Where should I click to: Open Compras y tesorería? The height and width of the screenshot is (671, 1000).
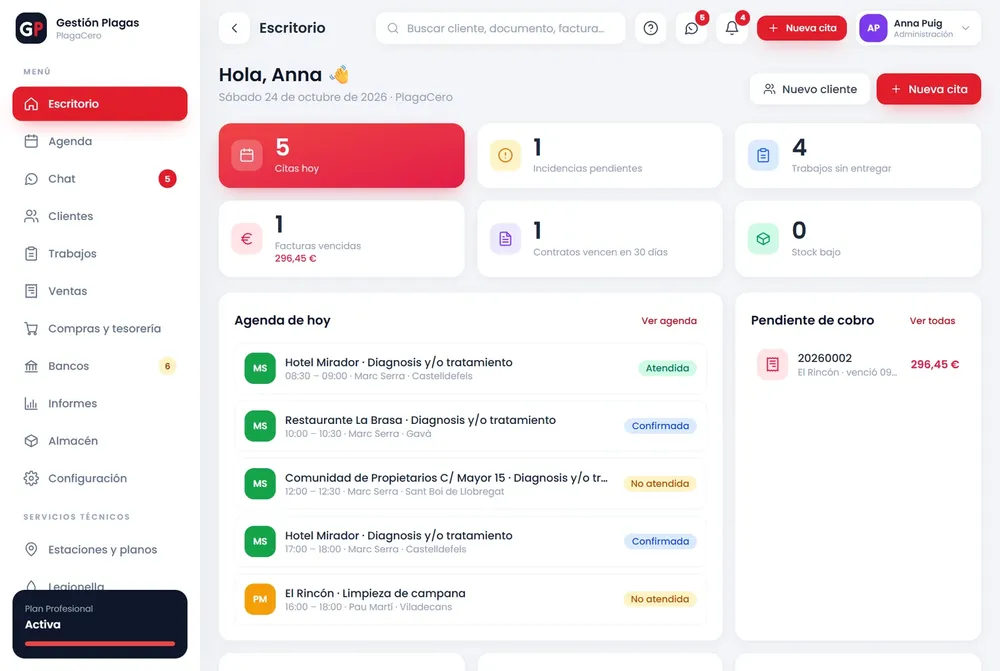[99, 328]
